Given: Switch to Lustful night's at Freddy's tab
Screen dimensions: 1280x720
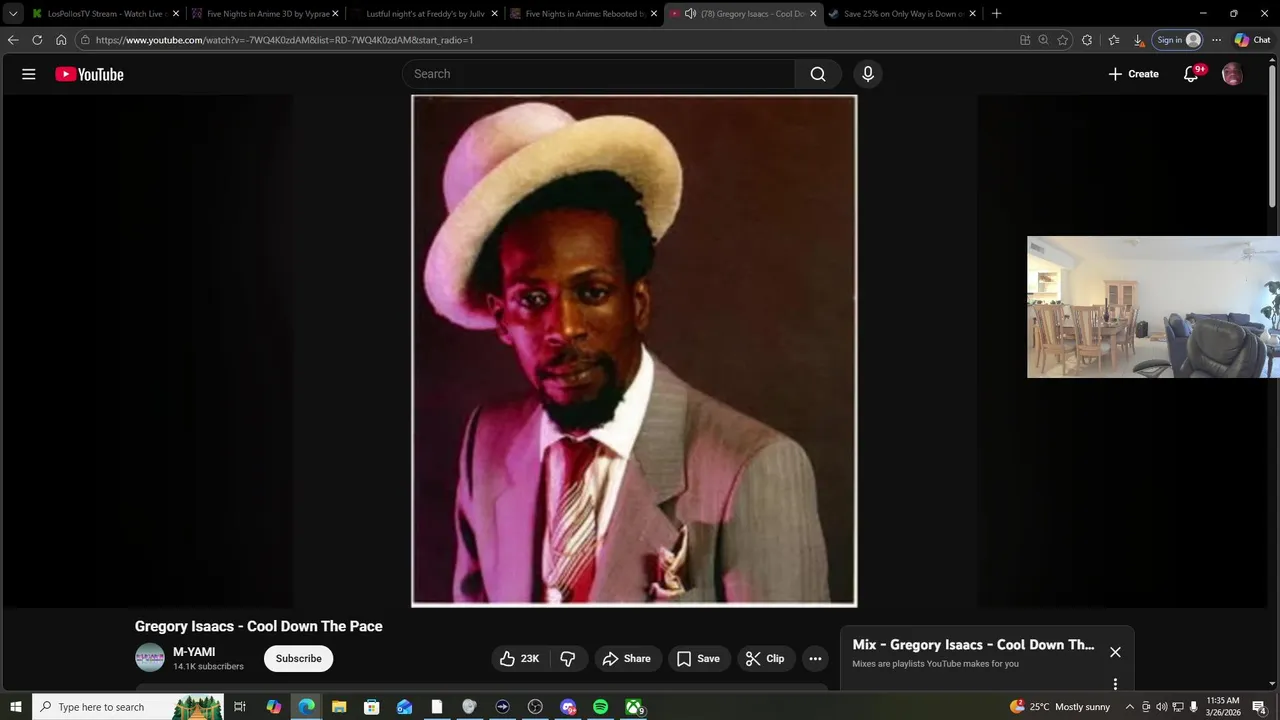Looking at the screenshot, I should [425, 14].
